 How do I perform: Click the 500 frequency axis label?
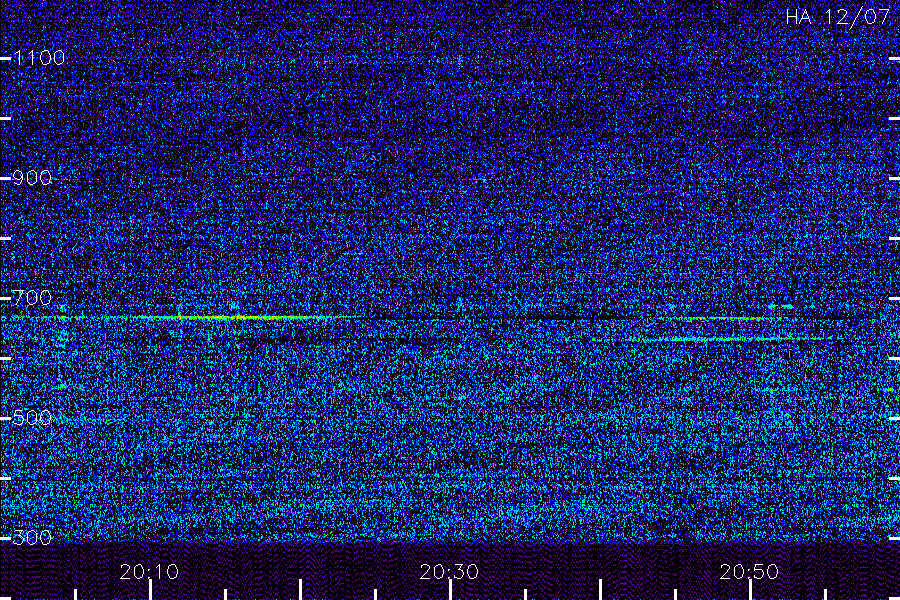(x=32, y=417)
